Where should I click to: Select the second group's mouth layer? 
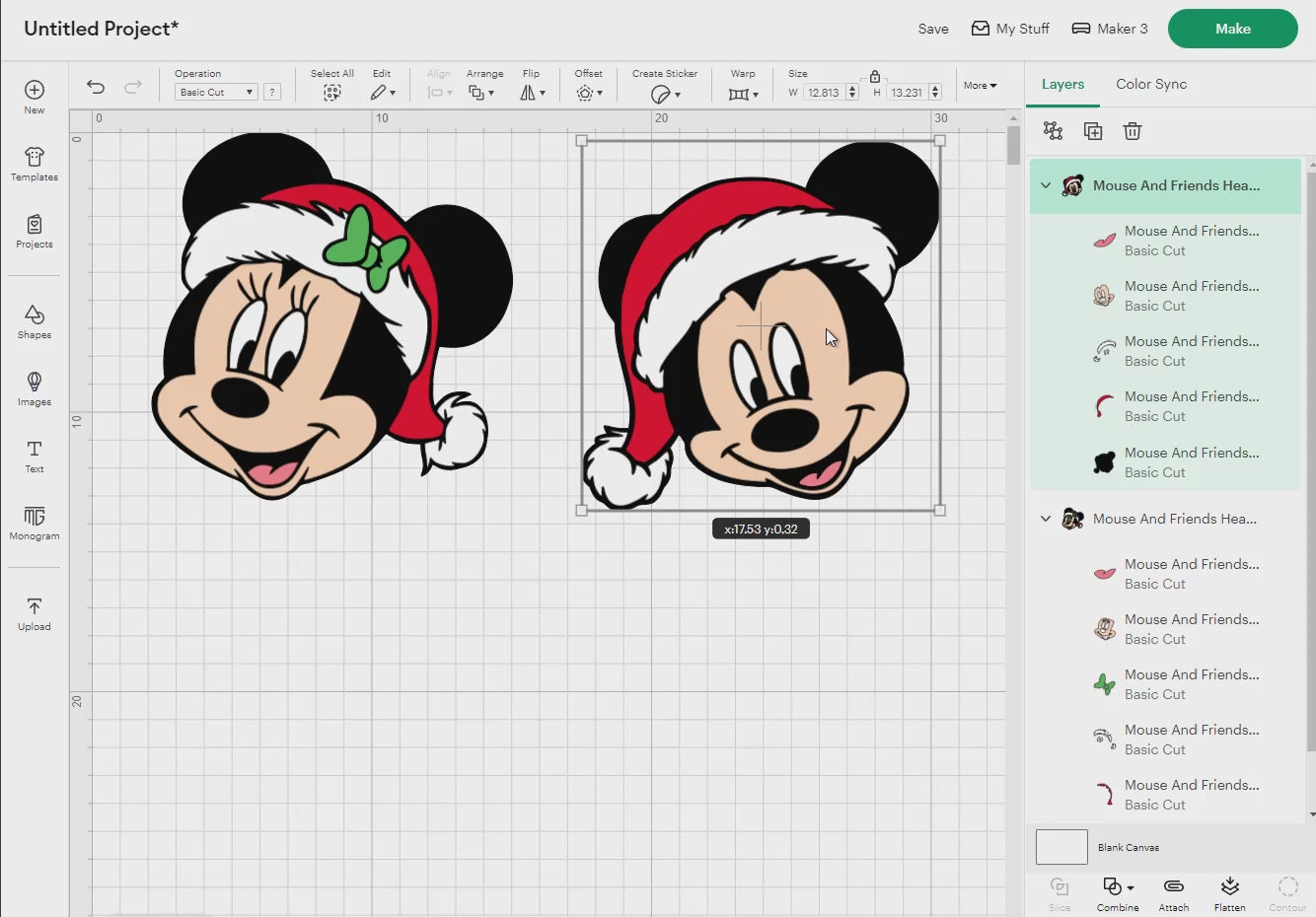[1166, 574]
